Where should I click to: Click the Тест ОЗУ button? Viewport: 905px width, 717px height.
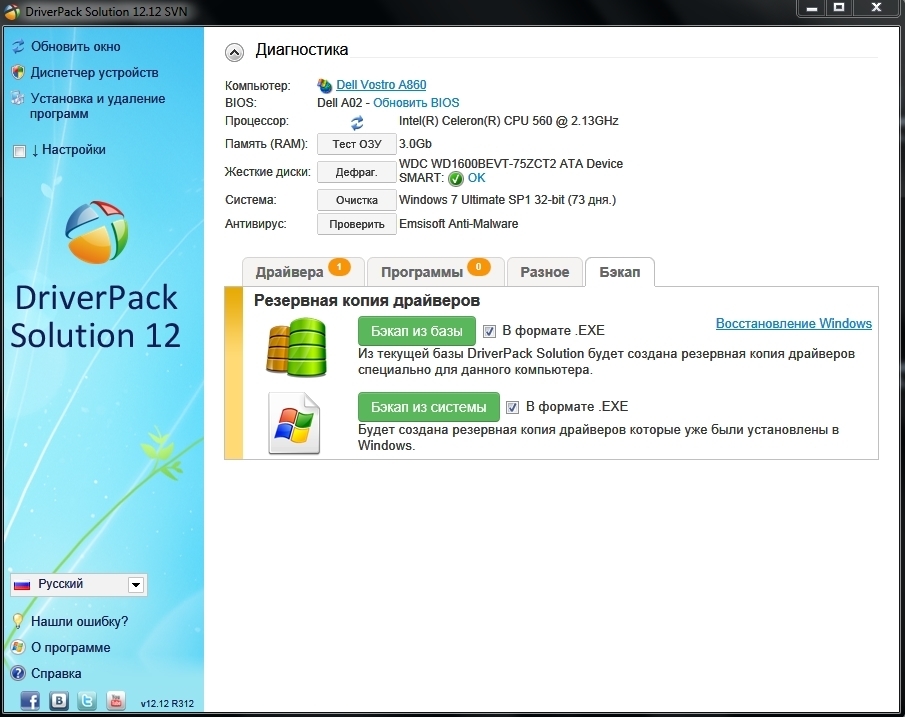click(x=357, y=144)
